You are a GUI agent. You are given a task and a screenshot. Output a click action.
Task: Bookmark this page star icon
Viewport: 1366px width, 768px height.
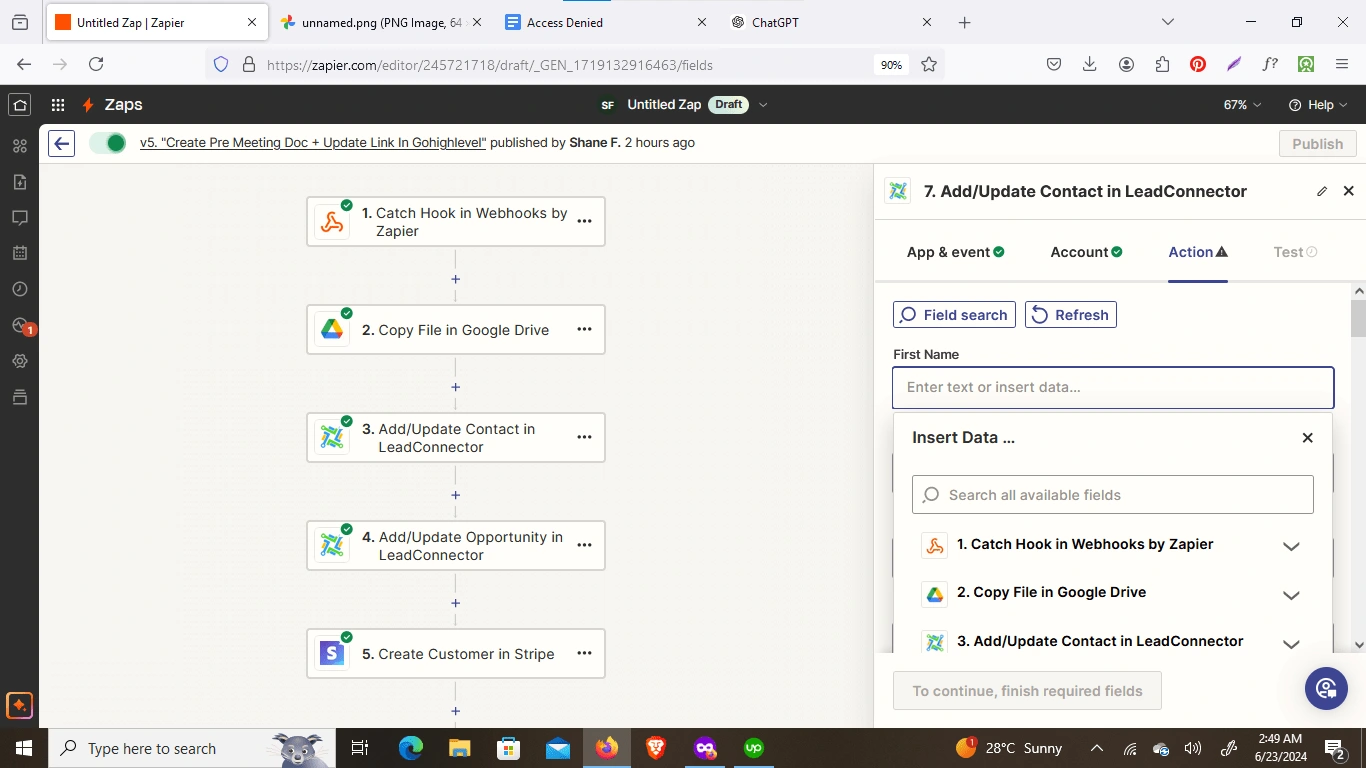[x=929, y=65]
